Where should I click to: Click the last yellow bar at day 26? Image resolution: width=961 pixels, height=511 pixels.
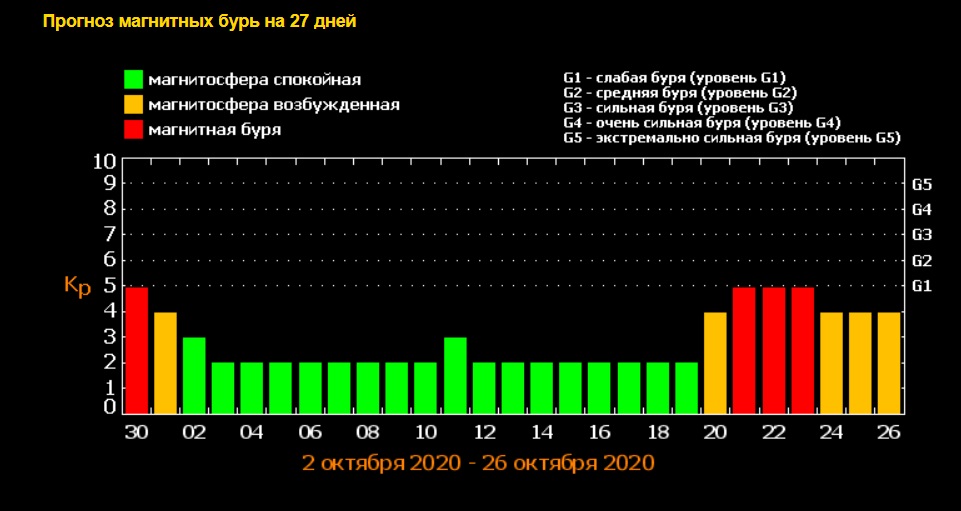tap(889, 363)
